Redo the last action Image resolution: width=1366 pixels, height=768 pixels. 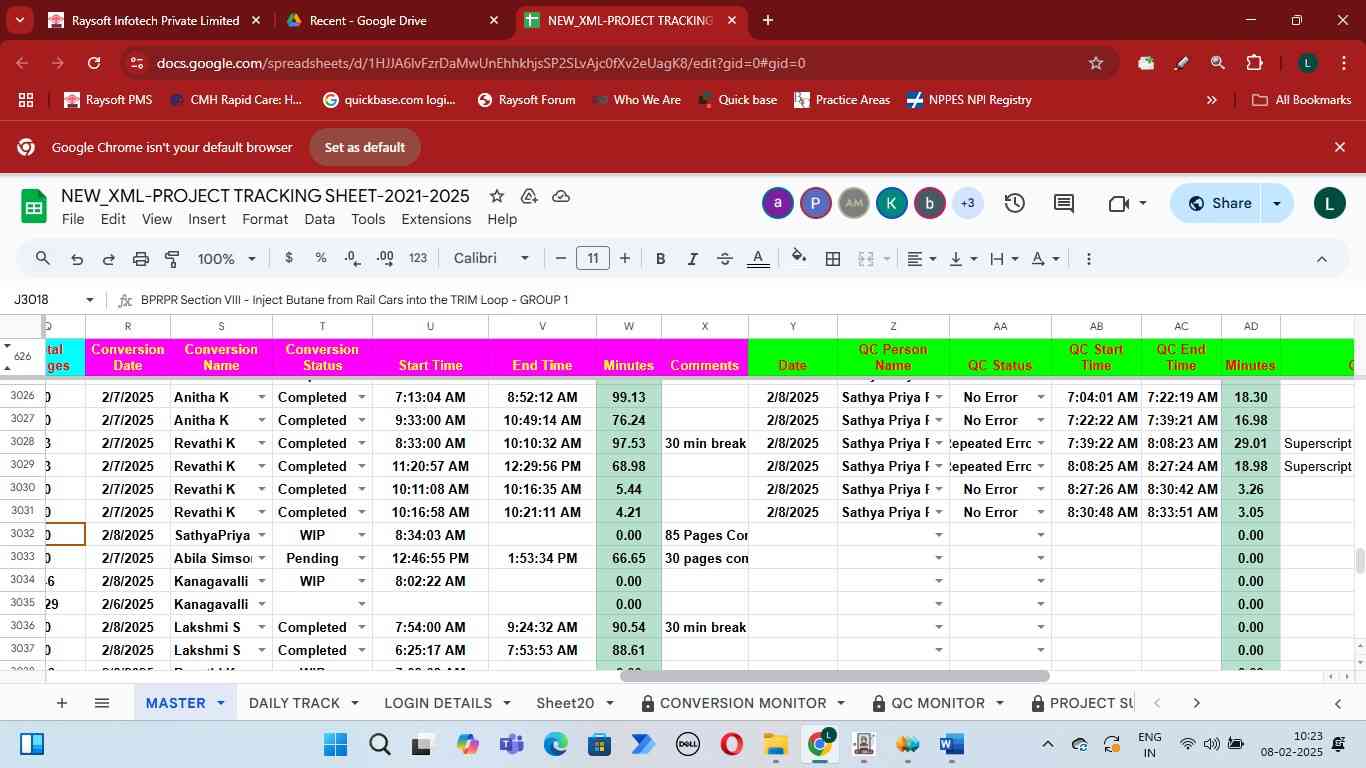(x=108, y=259)
